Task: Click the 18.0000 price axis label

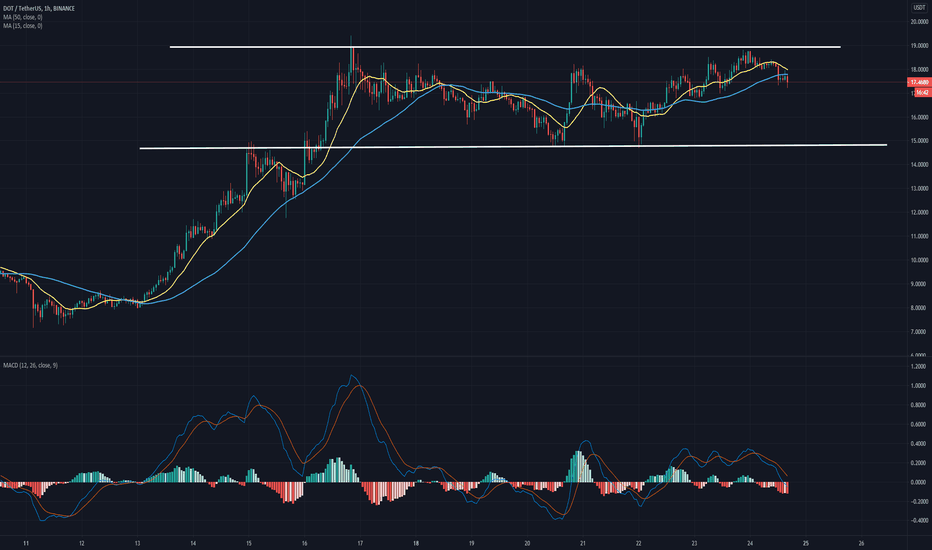Action: pyautogui.click(x=919, y=70)
